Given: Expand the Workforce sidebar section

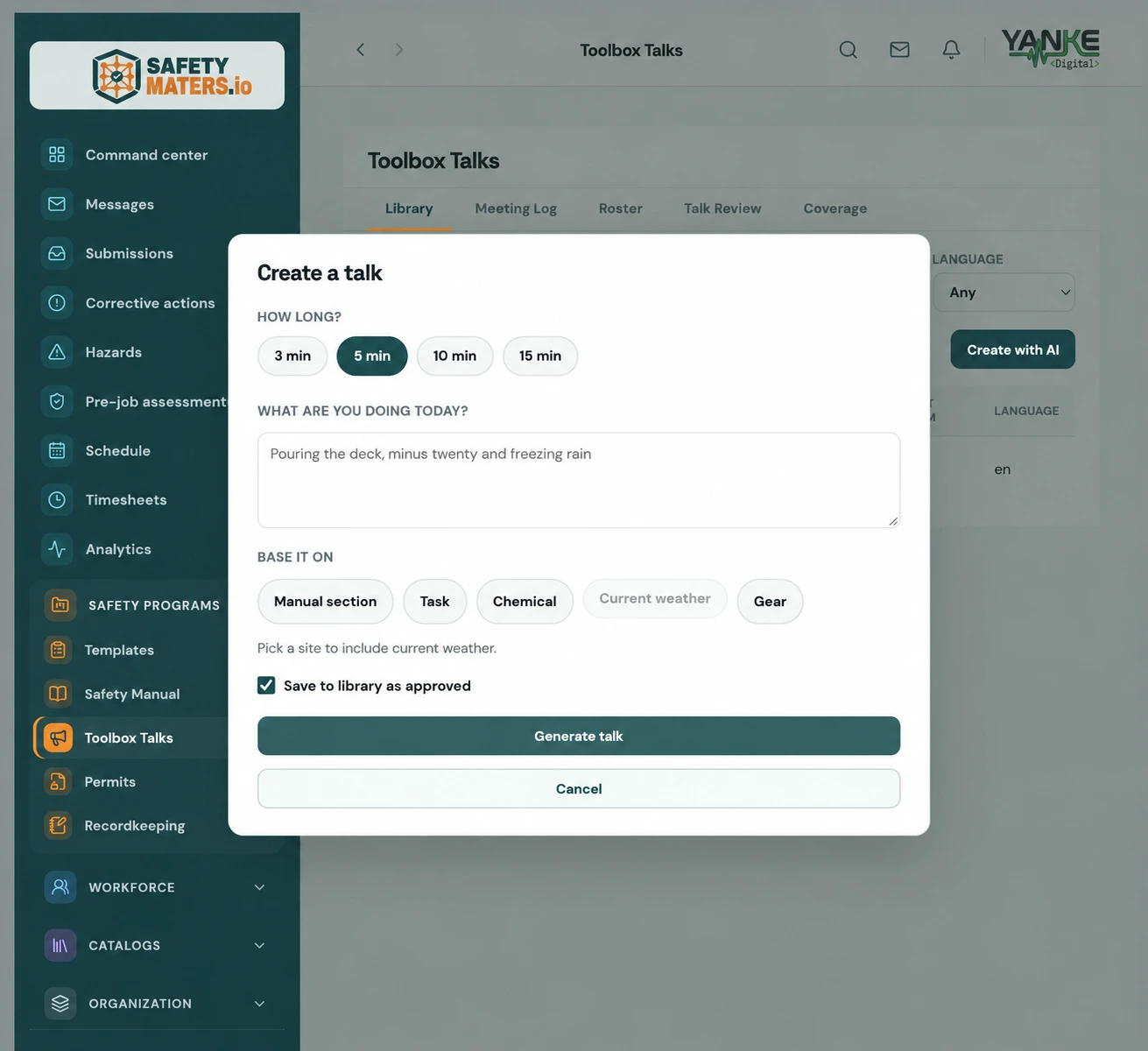Looking at the screenshot, I should (x=156, y=887).
